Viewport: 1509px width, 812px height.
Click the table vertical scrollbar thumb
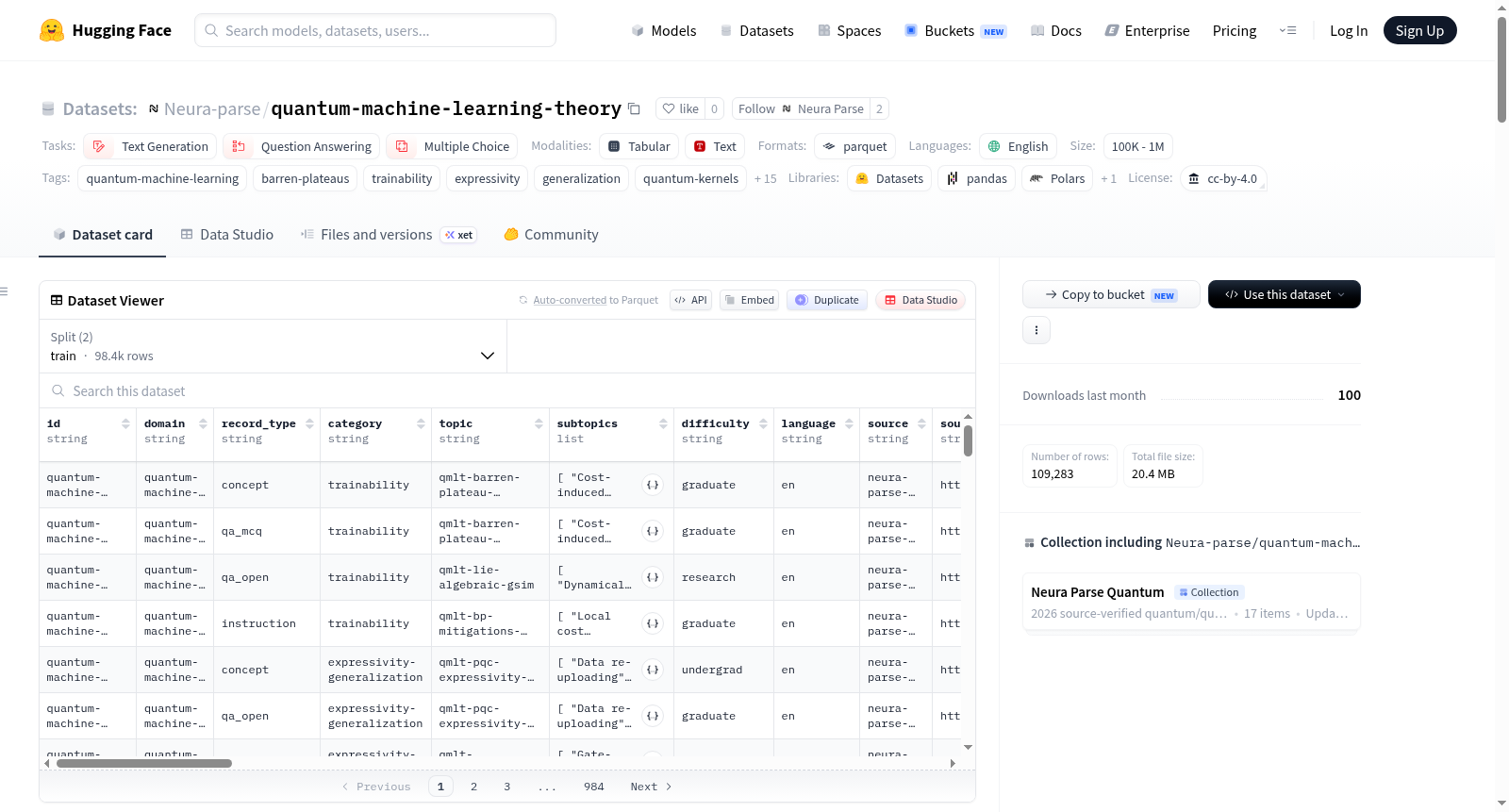[x=969, y=441]
